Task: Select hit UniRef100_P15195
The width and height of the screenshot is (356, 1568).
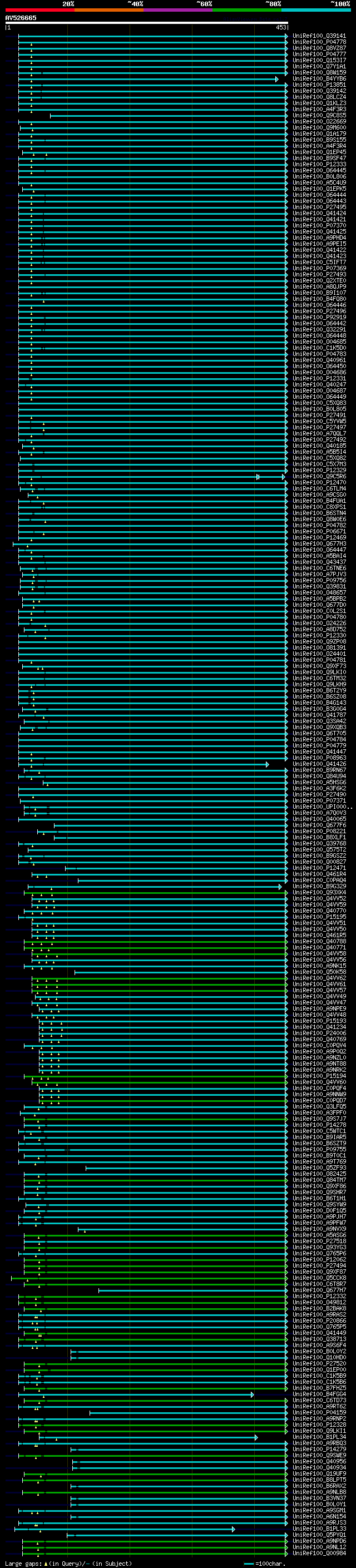Action: coord(319,917)
